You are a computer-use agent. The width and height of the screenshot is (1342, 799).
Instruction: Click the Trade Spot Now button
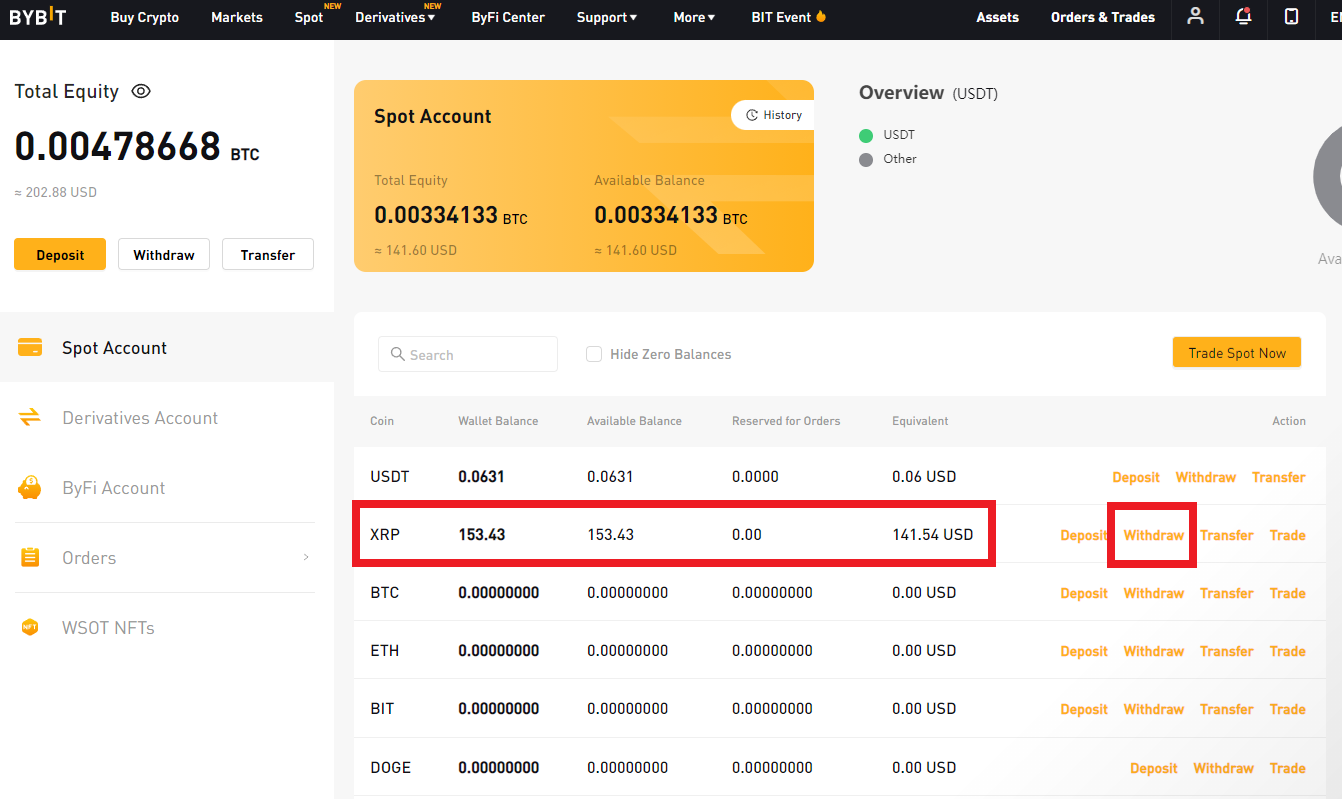(1237, 353)
